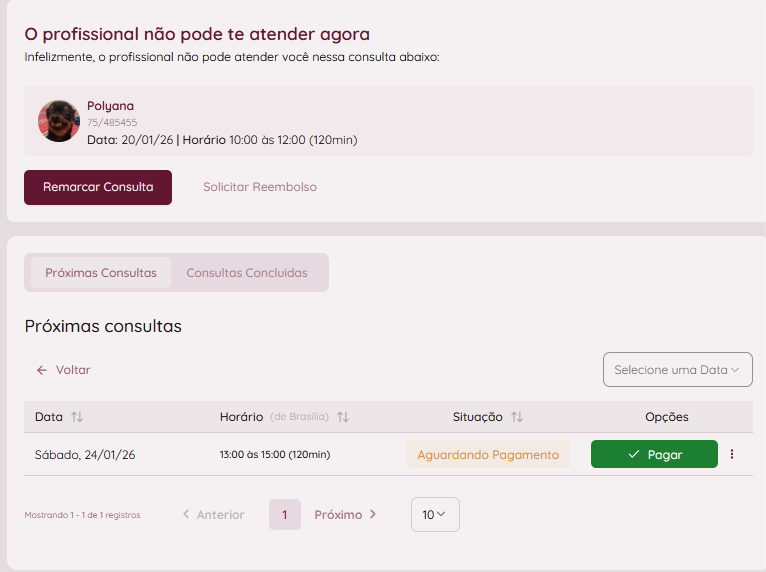Click the checkmark icon on Pagar button

tap(634, 454)
